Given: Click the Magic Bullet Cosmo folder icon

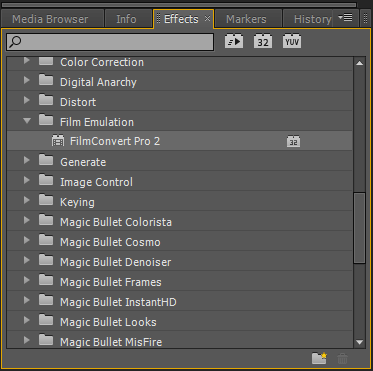Looking at the screenshot, I should pyautogui.click(x=46, y=240).
